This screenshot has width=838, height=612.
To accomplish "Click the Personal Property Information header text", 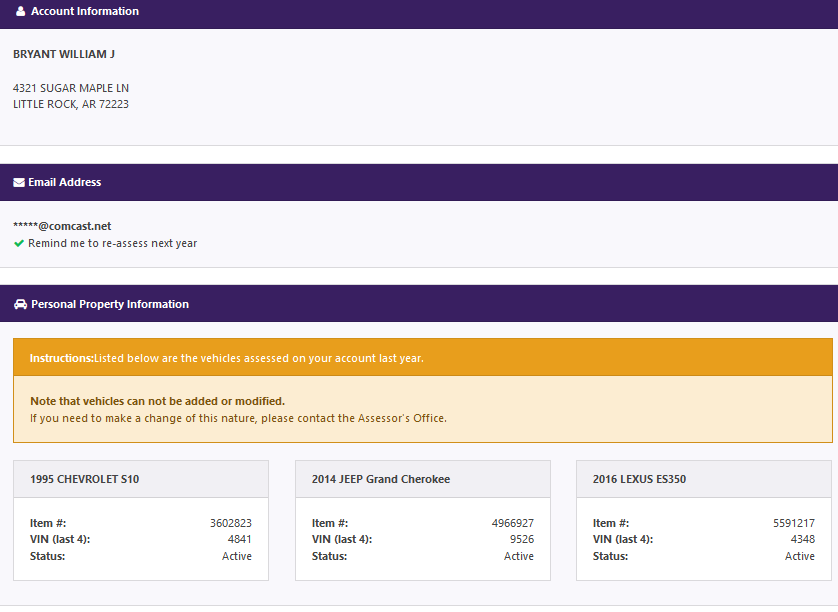I will tap(110, 304).
